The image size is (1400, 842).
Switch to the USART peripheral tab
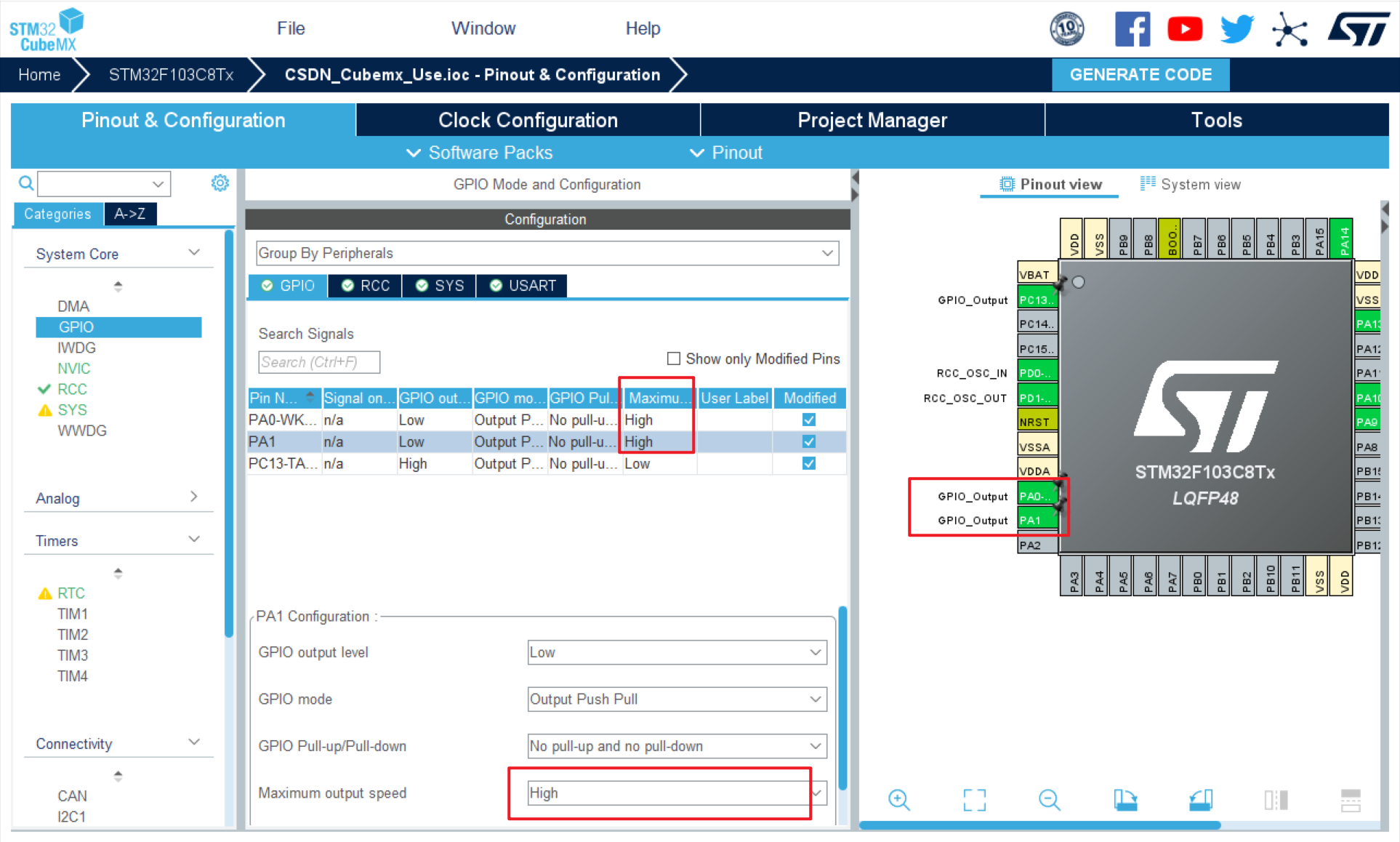pos(522,286)
